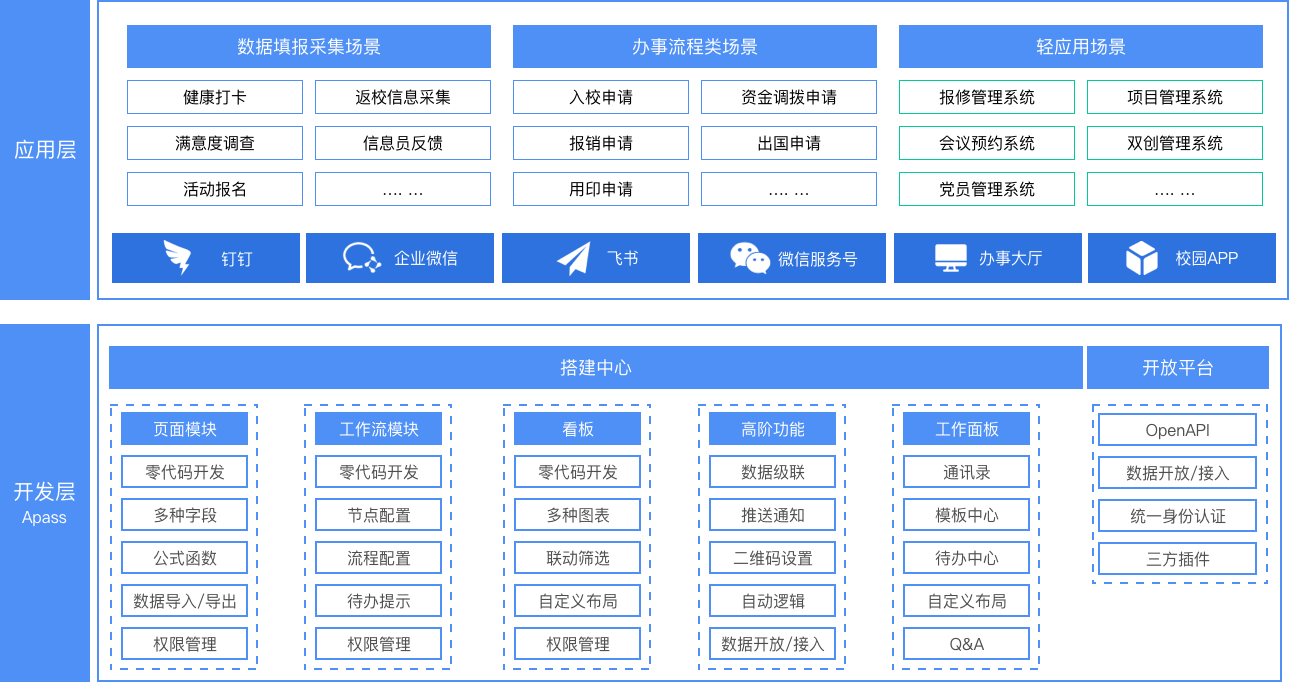Open the 开放平台 header
The image size is (1289, 682).
pos(1177,367)
